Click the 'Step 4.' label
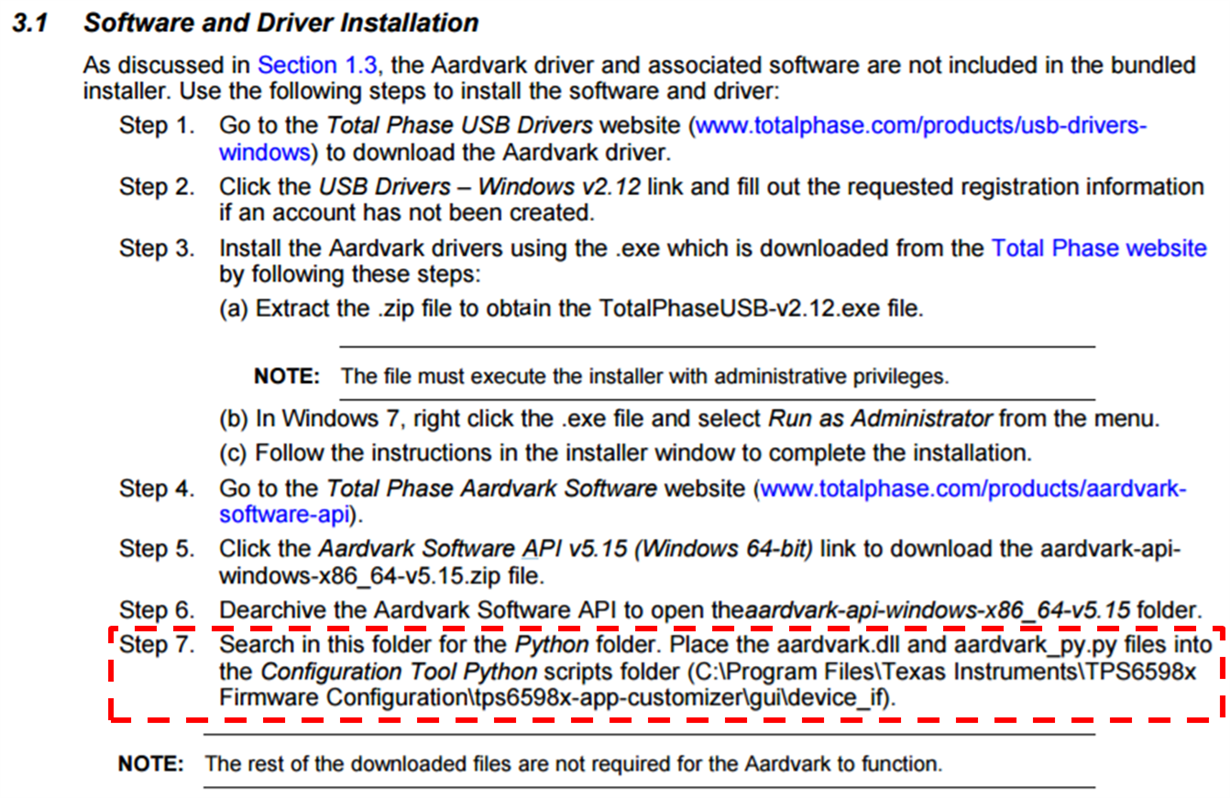 click(157, 490)
